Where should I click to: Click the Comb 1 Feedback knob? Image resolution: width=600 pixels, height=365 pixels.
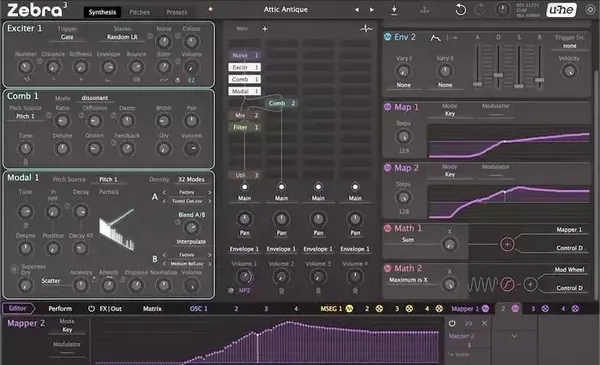click(x=127, y=148)
